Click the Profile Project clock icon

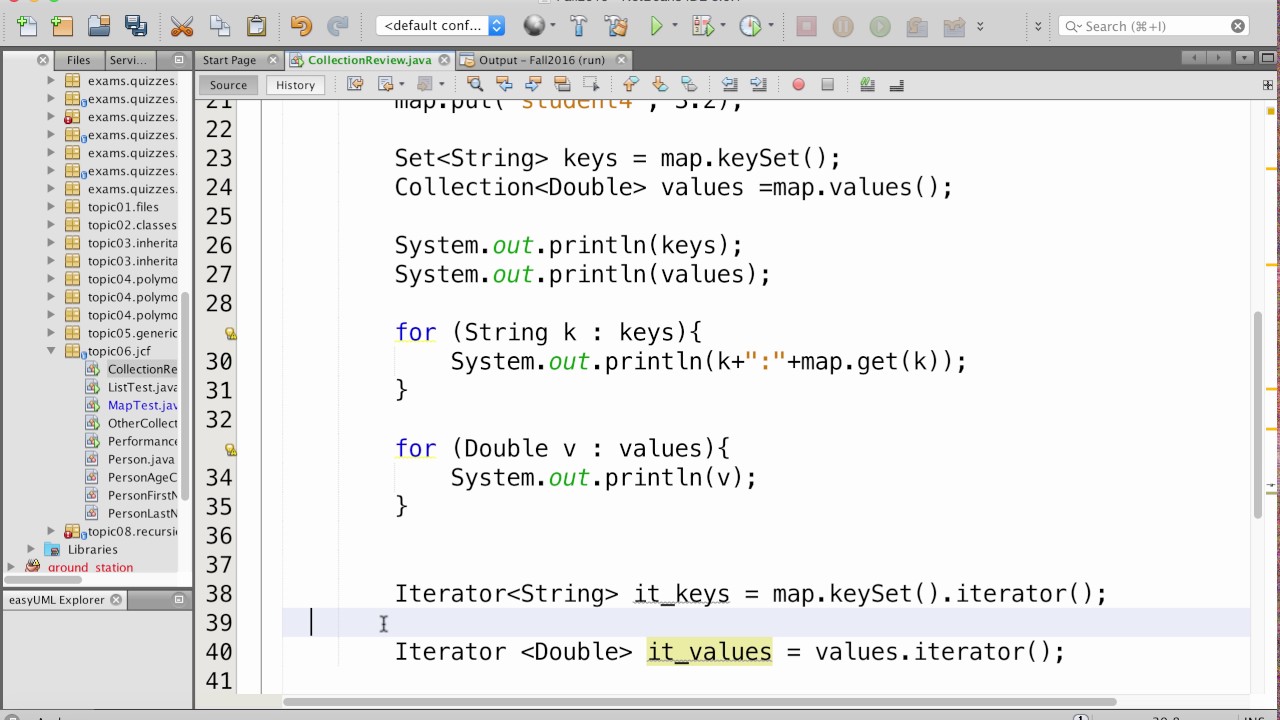click(750, 26)
